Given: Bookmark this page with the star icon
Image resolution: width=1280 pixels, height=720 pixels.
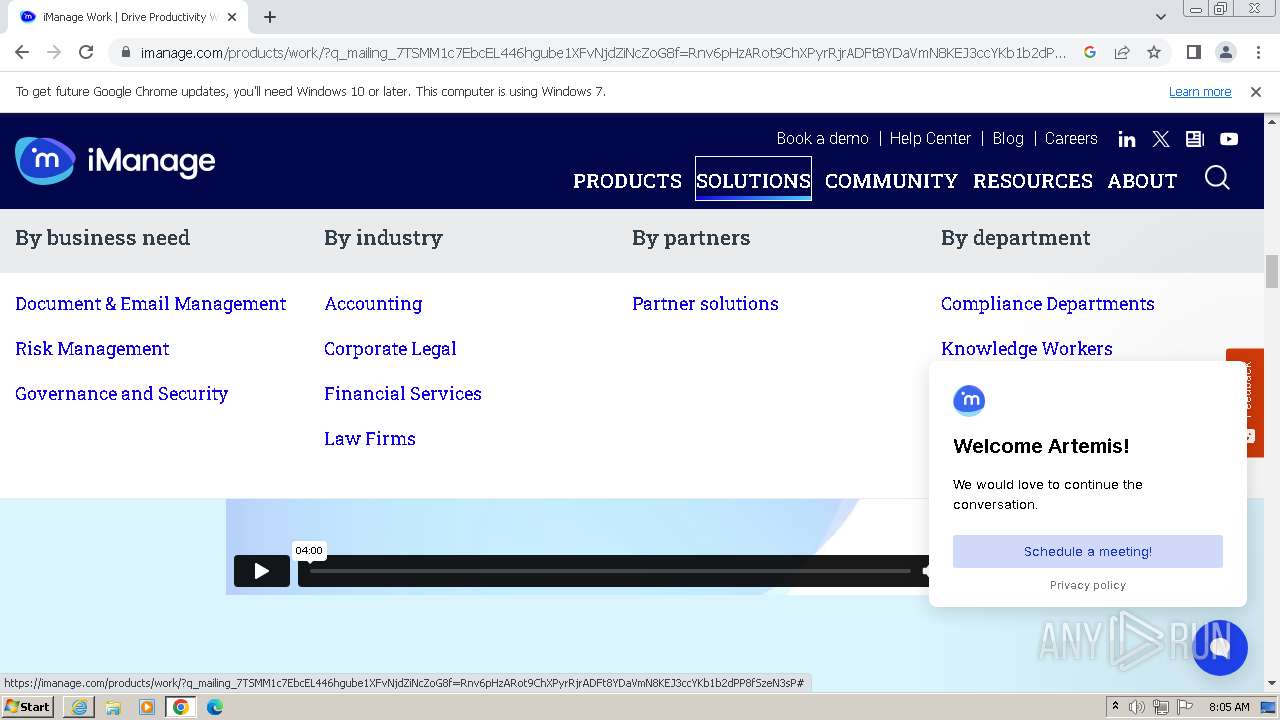Looking at the screenshot, I should pos(1154,52).
